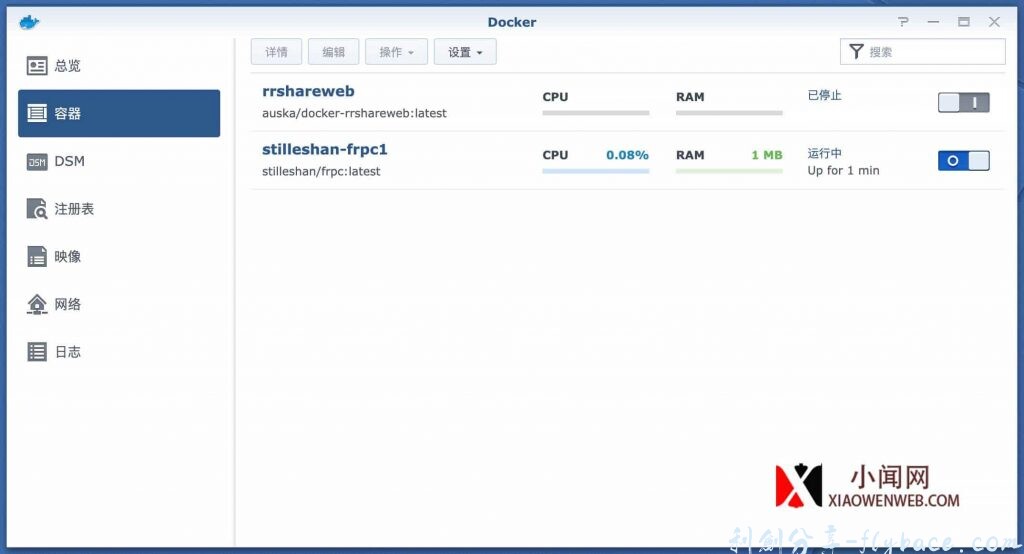The image size is (1024, 554).
Task: Turn off the stilleshan-frpc1 container switch
Action: pos(963,161)
